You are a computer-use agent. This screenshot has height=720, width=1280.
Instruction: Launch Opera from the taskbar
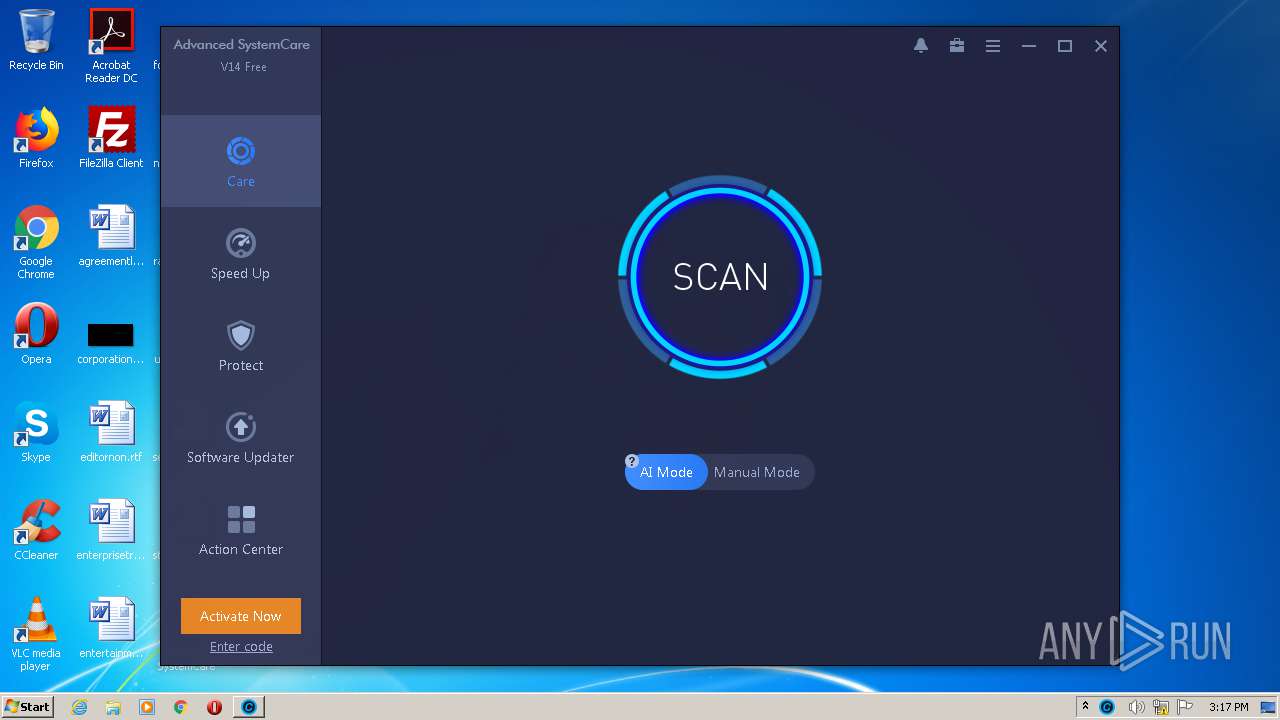pos(214,707)
